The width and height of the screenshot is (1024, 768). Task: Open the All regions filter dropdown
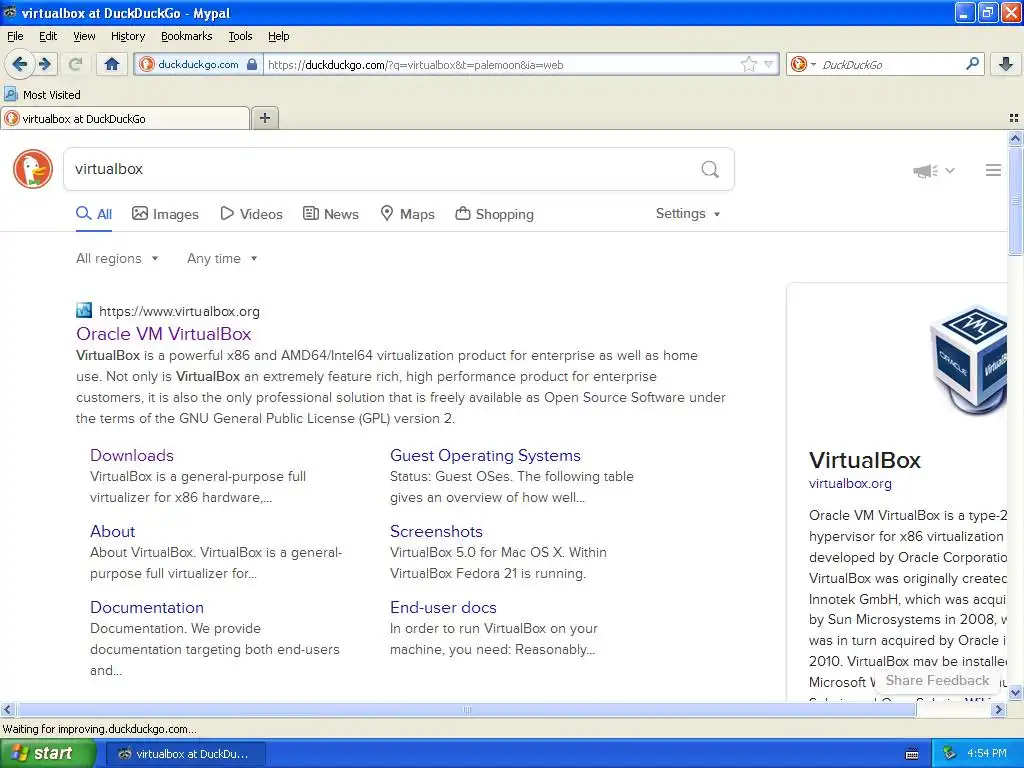[x=117, y=258]
